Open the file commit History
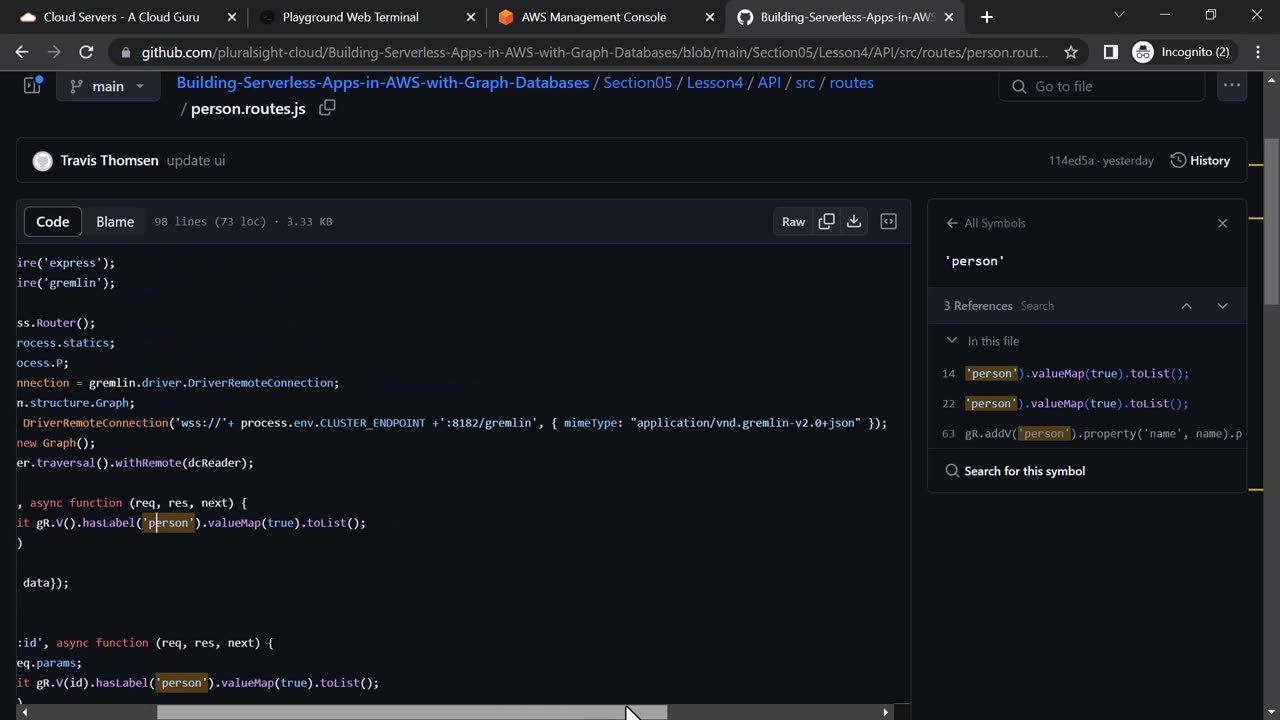Image resolution: width=1280 pixels, height=720 pixels. [x=1200, y=160]
